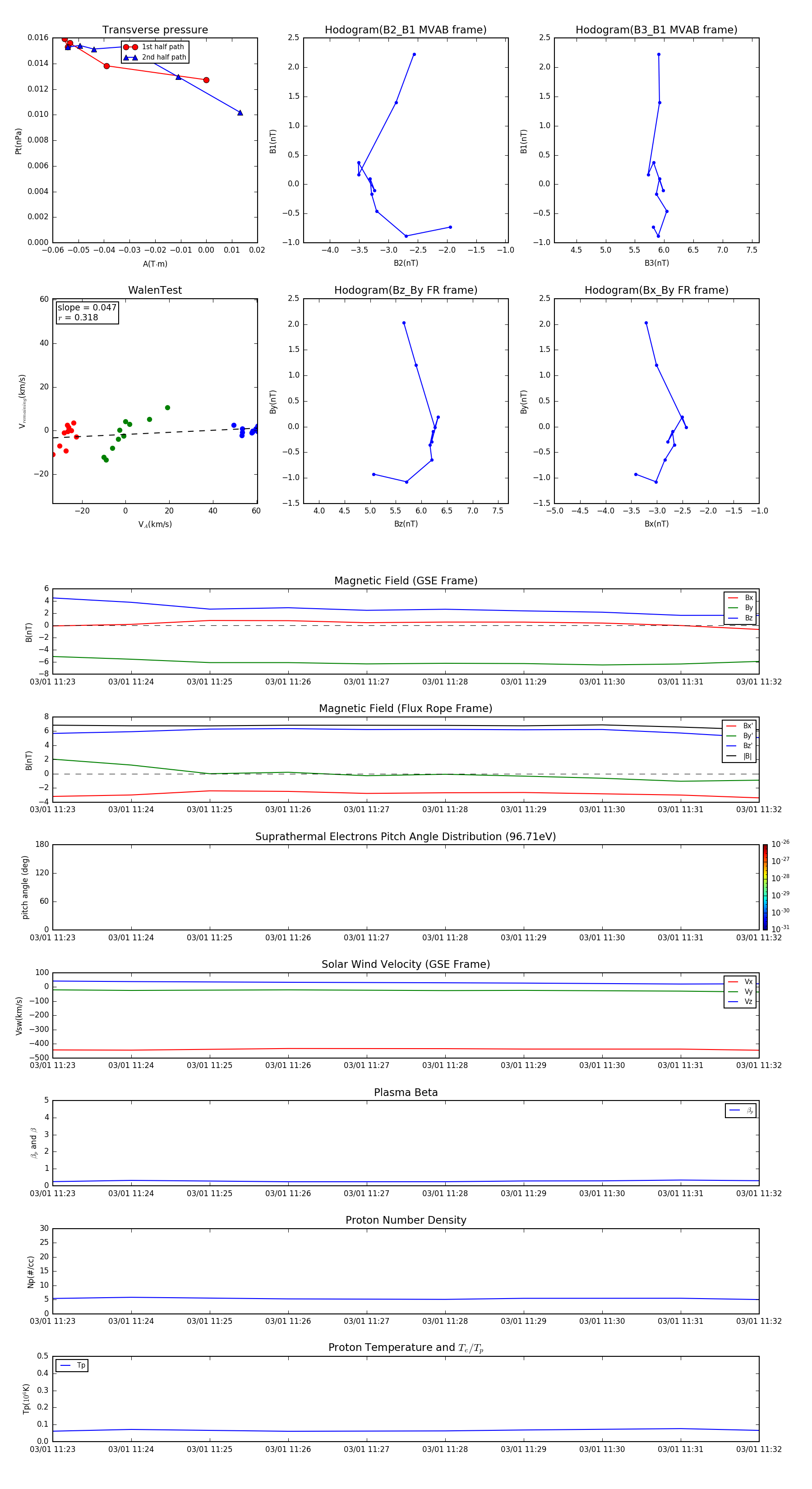Image resolution: width=812 pixels, height=1489 pixels.
Task: Select the Vx legend entry
Action: [740, 981]
